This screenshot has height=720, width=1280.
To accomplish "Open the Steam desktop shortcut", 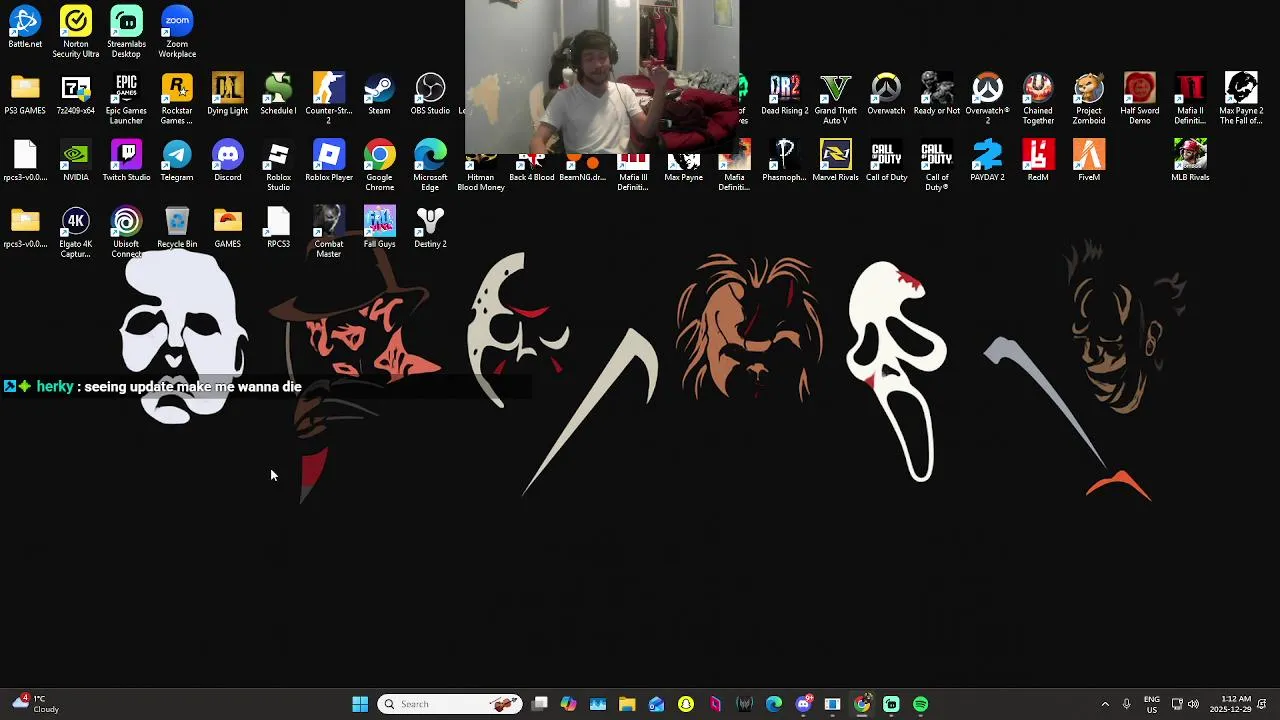I will [379, 95].
